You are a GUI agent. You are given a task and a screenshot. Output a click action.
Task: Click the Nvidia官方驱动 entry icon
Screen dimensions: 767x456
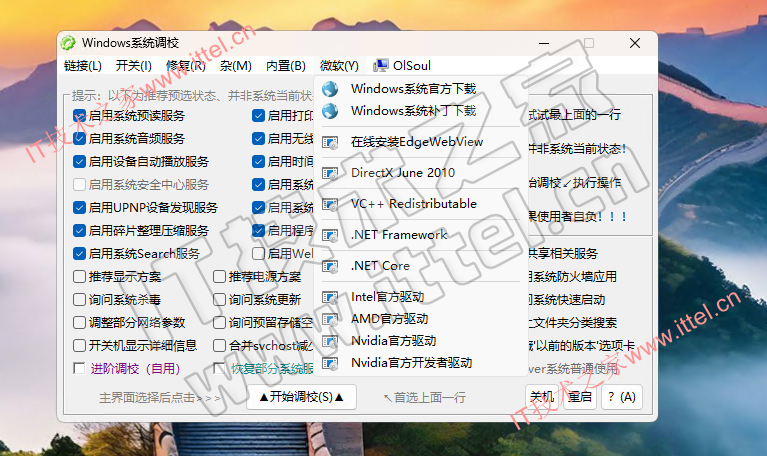[x=331, y=341]
